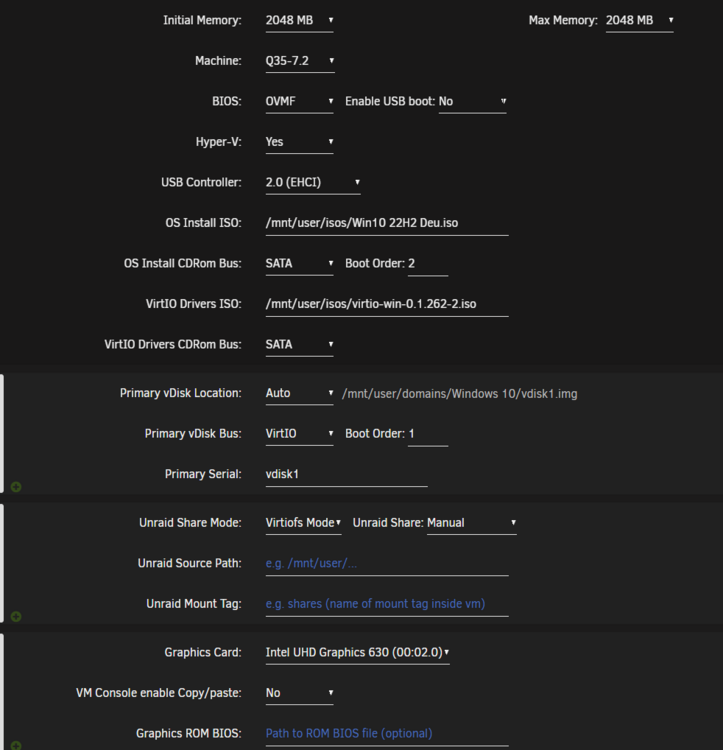Click the VirtIO Drivers ISO label
Viewport: 723px width, 750px height.
[x=194, y=304]
